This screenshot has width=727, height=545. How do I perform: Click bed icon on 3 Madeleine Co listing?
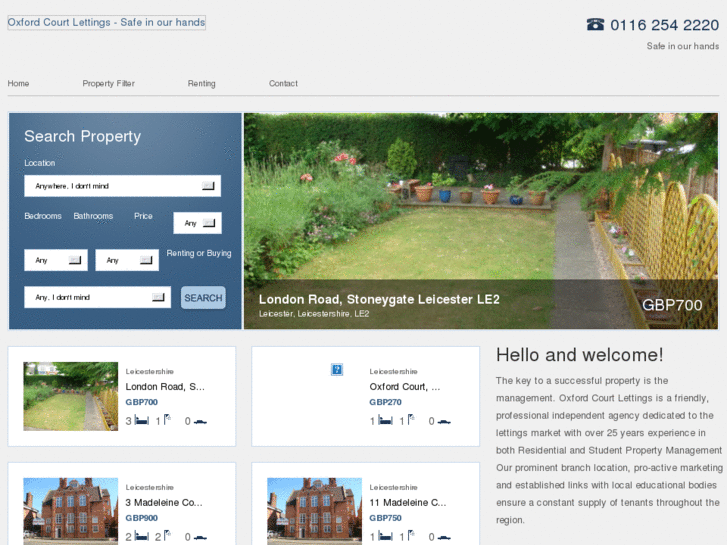coord(142,537)
